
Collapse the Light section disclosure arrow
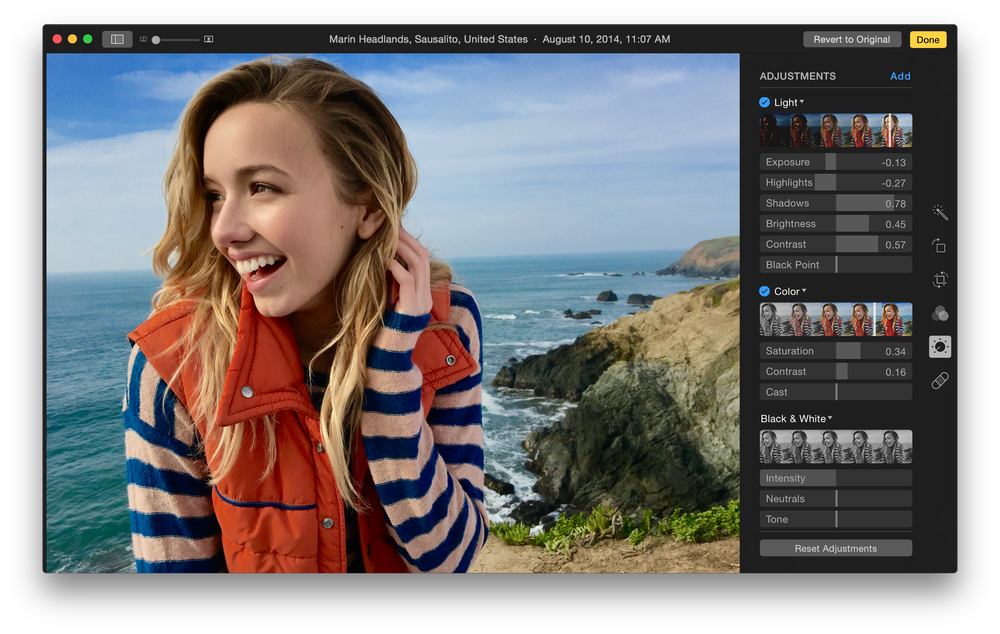(x=802, y=102)
